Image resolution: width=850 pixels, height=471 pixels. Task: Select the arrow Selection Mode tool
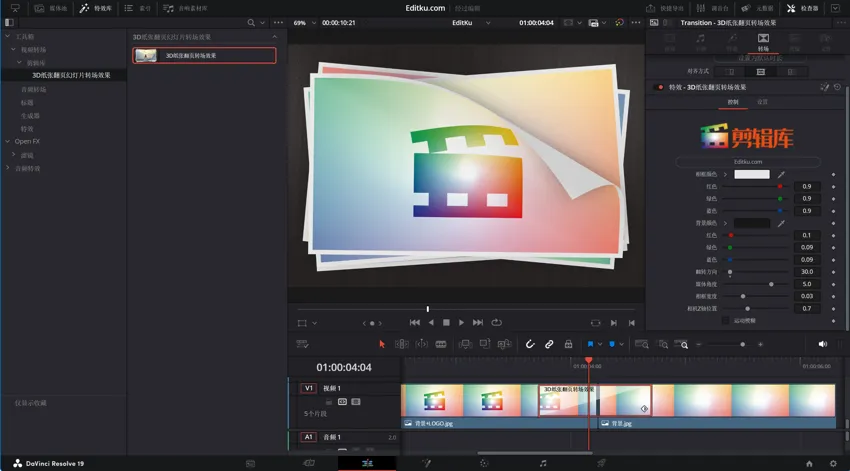(381, 344)
